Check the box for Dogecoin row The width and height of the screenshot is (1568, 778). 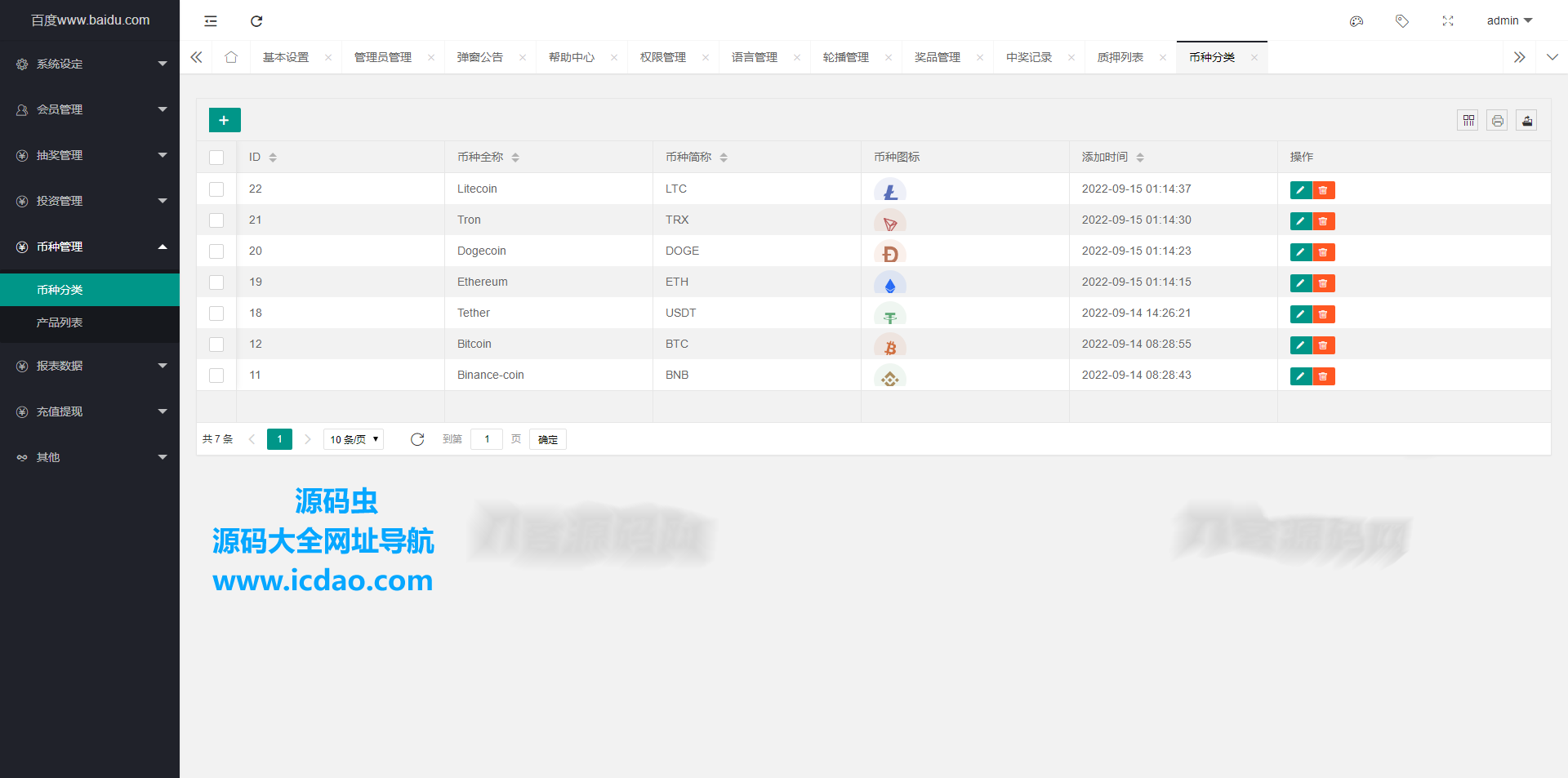click(216, 251)
